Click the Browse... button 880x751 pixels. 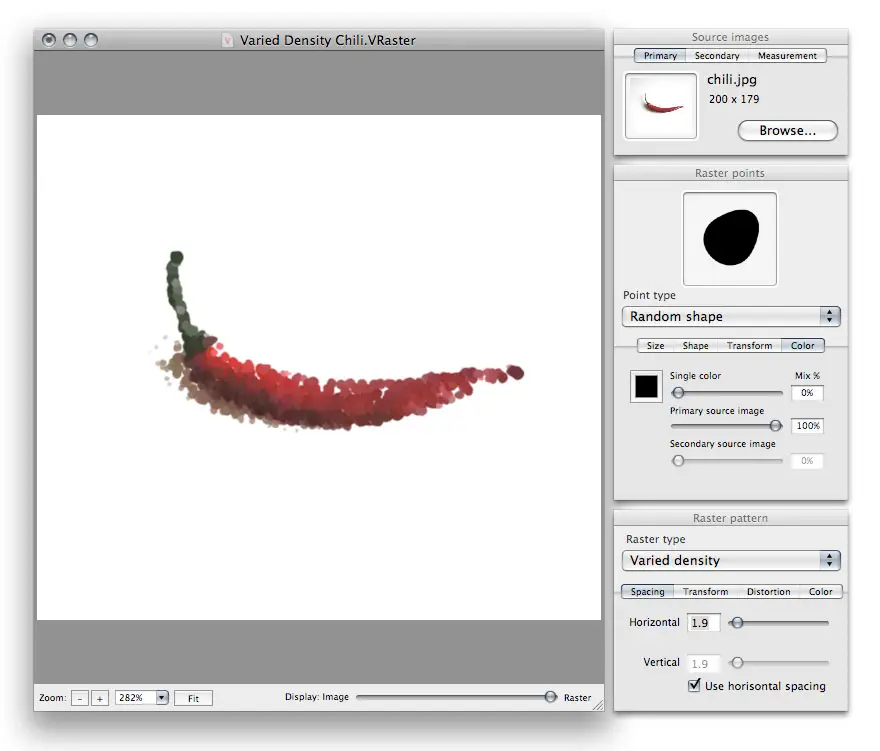pyautogui.click(x=787, y=130)
